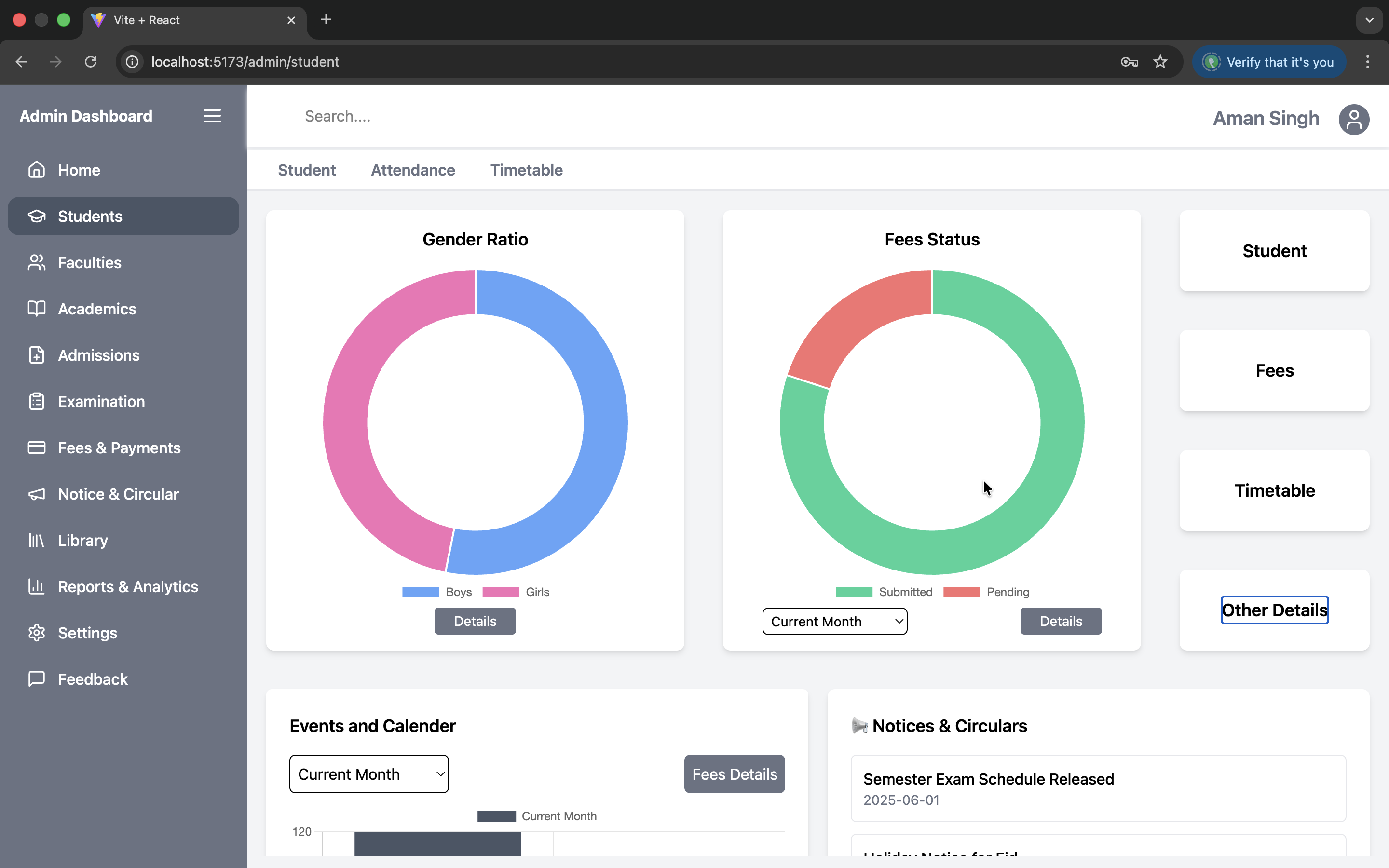
Task: Click the Home house icon in sidebar
Action: tap(37, 170)
